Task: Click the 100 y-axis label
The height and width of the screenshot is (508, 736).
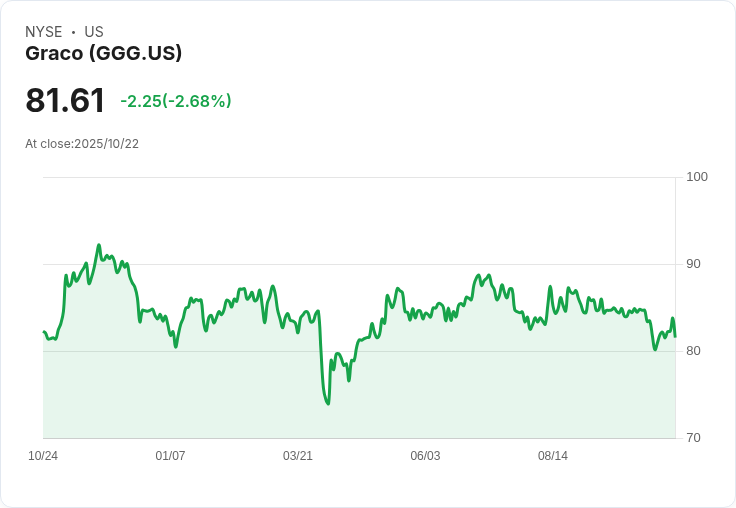Action: [x=697, y=177]
